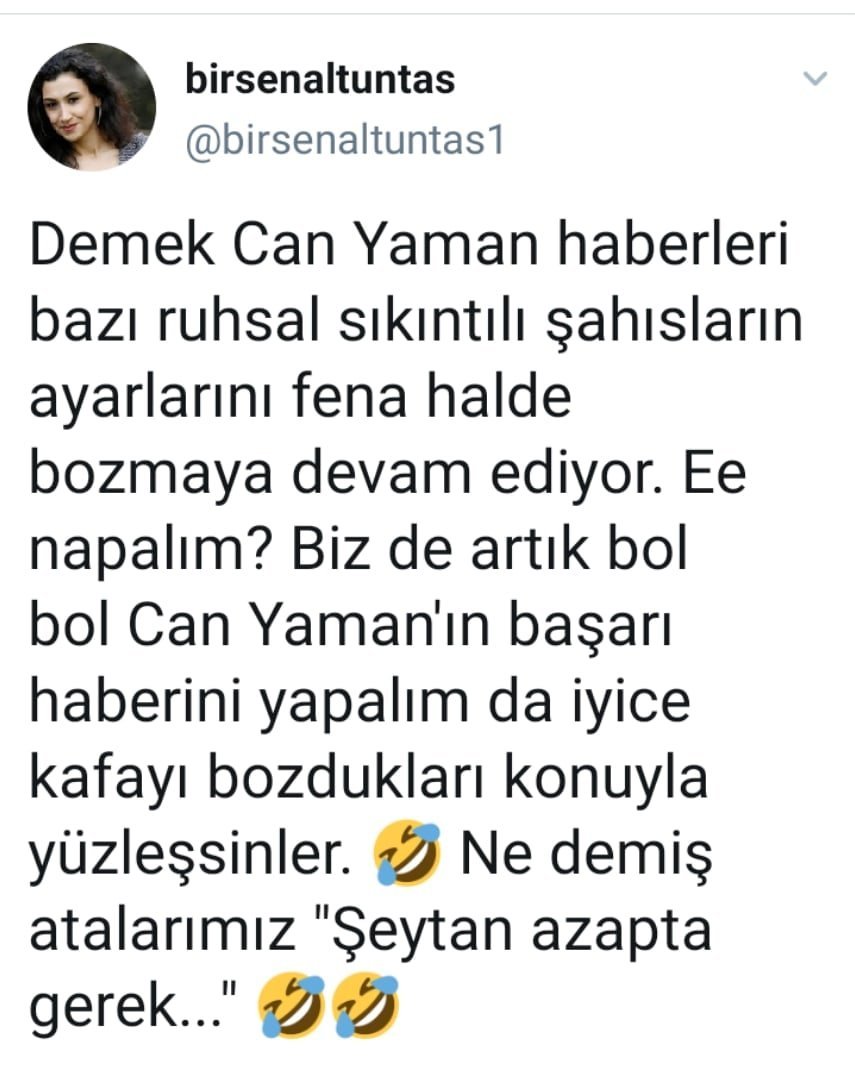Image resolution: width=855 pixels, height=1080 pixels.
Task: Click the laughing emoji after yüzleşsinler
Action: (x=406, y=852)
